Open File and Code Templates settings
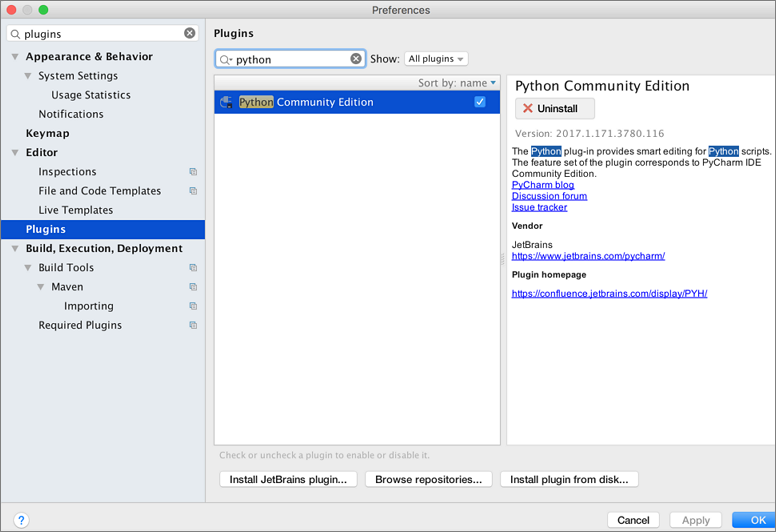 100,191
